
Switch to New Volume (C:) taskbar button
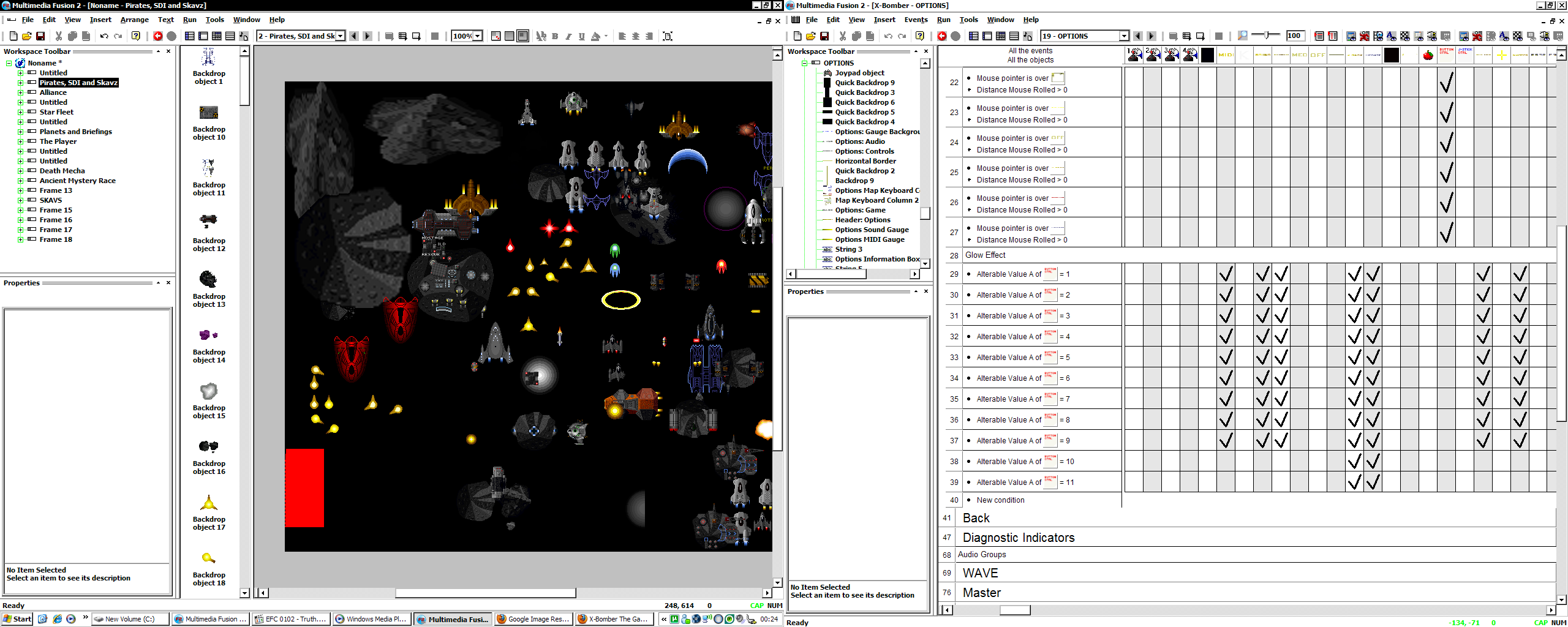[x=130, y=619]
